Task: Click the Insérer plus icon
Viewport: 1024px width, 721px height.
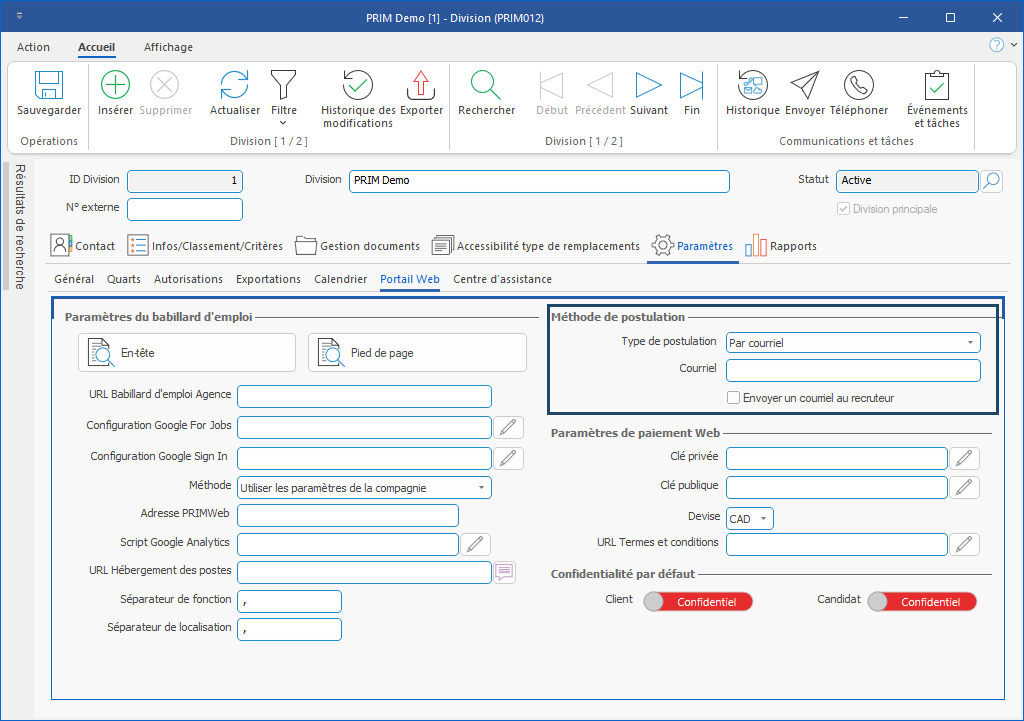Action: click(x=116, y=87)
